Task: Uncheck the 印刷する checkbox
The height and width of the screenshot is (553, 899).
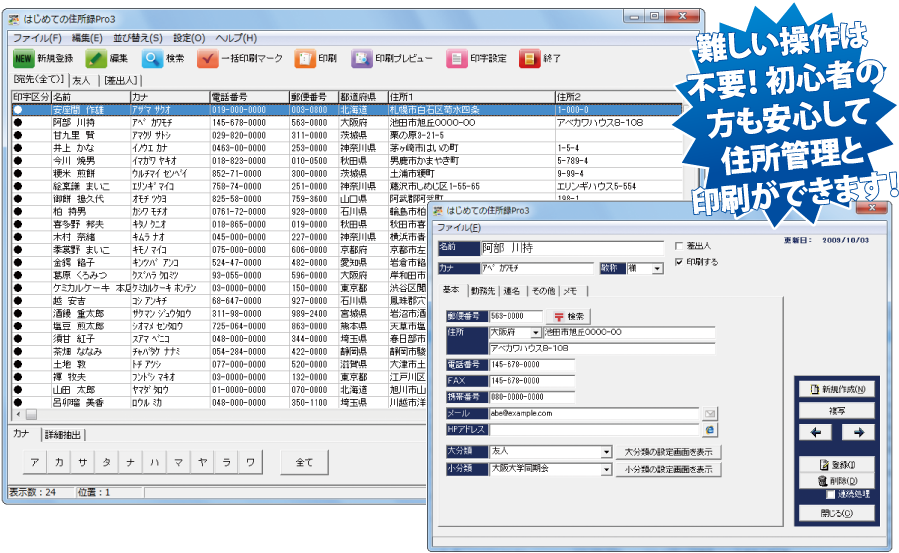Action: pyautogui.click(x=680, y=262)
